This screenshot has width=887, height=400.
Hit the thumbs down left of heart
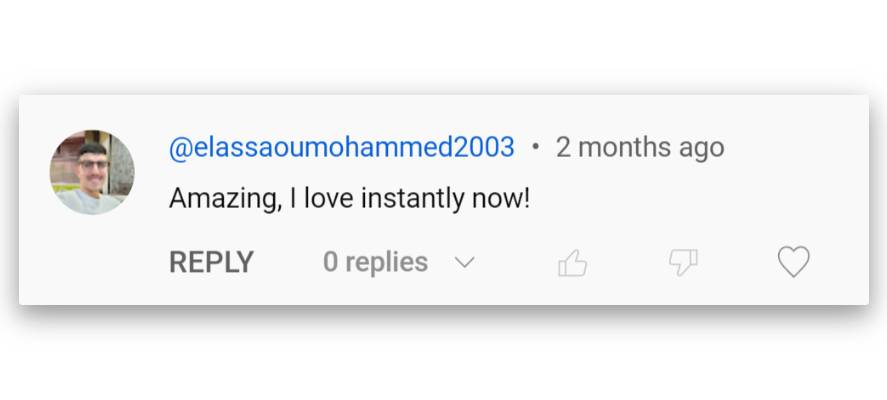click(683, 263)
